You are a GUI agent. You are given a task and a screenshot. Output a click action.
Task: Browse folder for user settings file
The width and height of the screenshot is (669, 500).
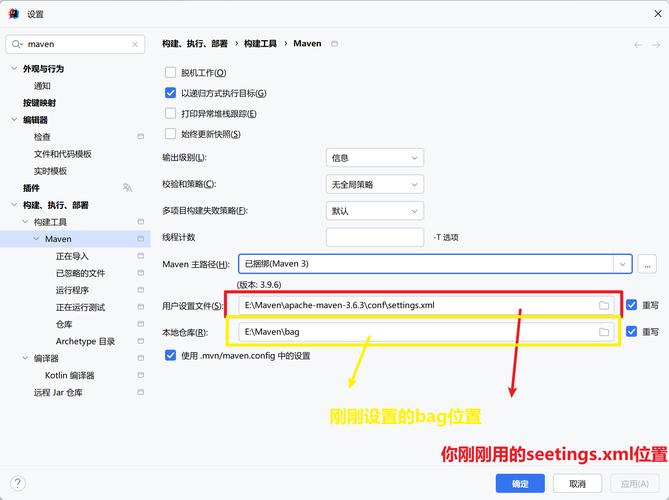point(604,305)
